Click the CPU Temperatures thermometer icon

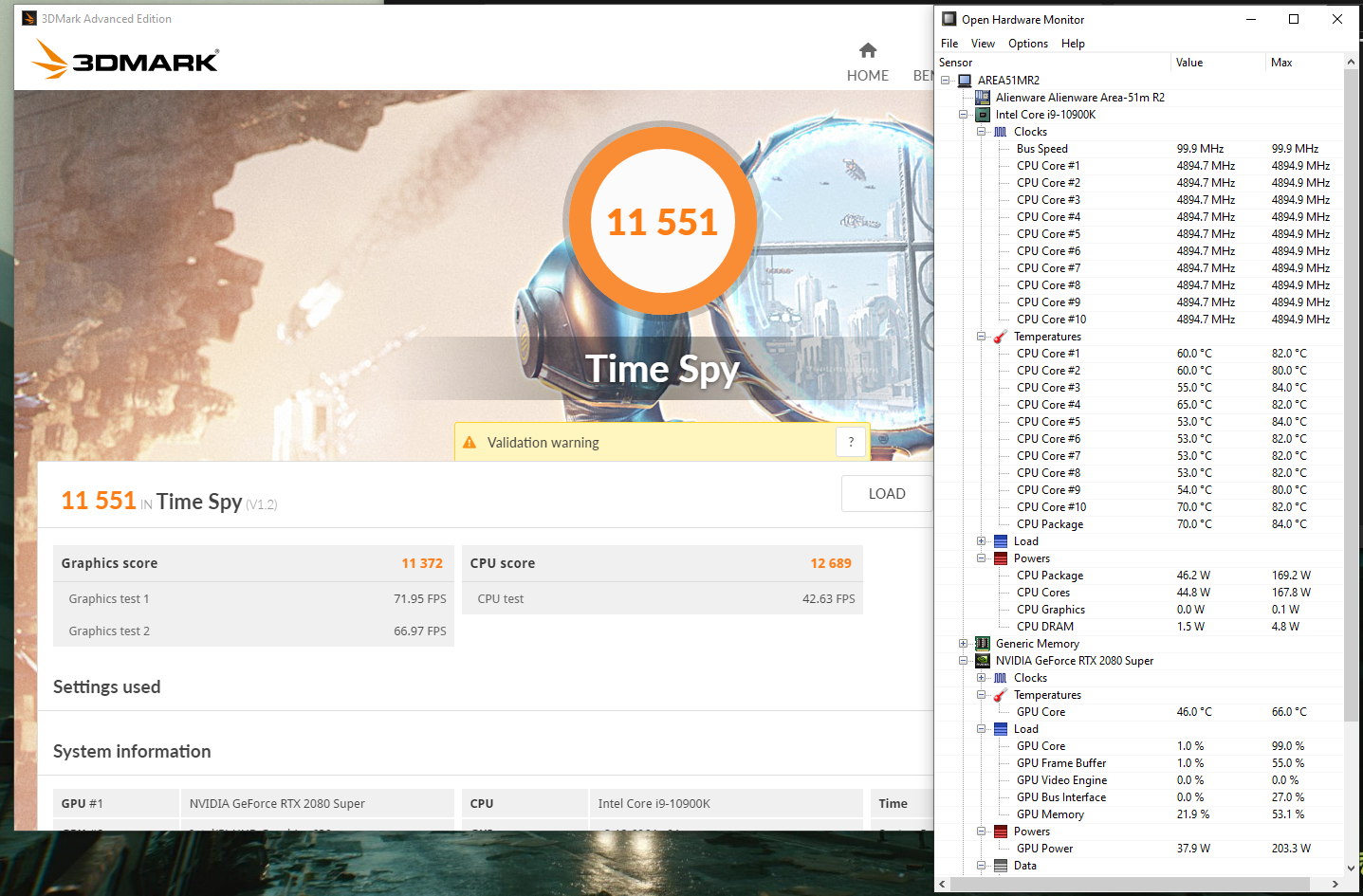coord(1001,337)
